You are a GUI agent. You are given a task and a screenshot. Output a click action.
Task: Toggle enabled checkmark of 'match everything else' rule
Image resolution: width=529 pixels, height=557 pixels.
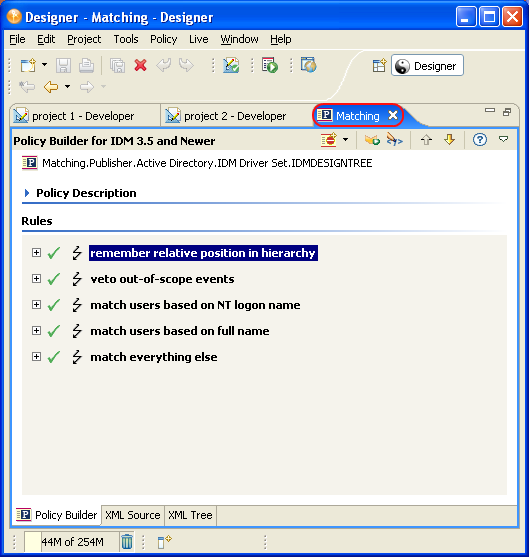click(54, 357)
